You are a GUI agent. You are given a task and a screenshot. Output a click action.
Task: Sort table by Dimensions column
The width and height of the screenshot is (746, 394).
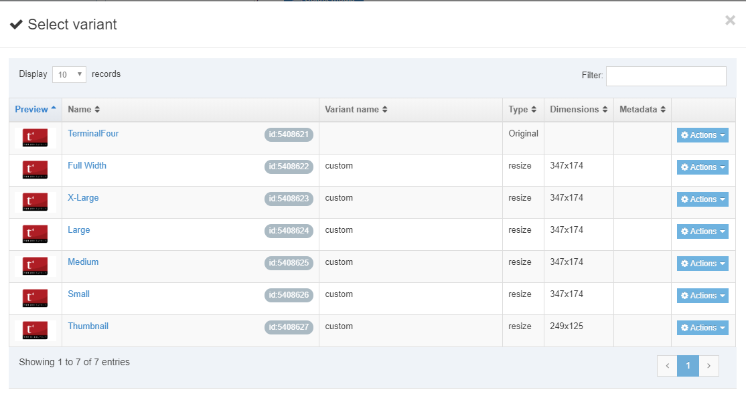point(579,109)
